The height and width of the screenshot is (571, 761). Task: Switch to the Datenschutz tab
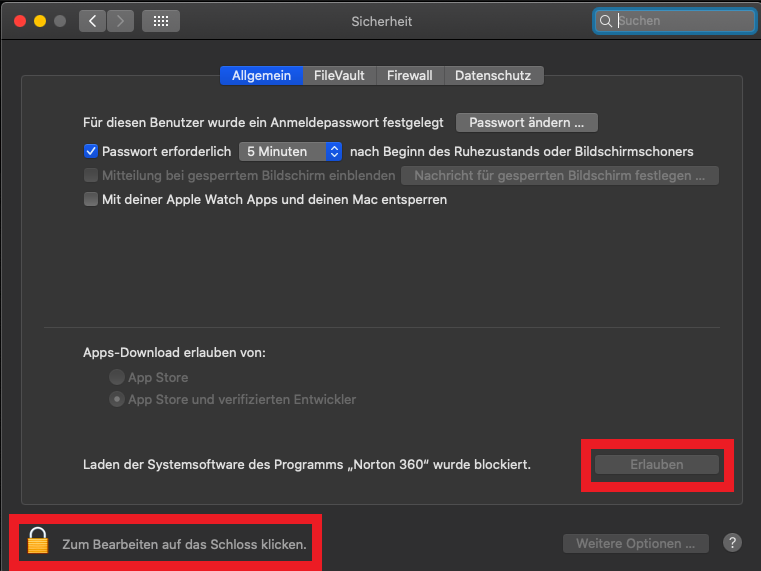493,76
